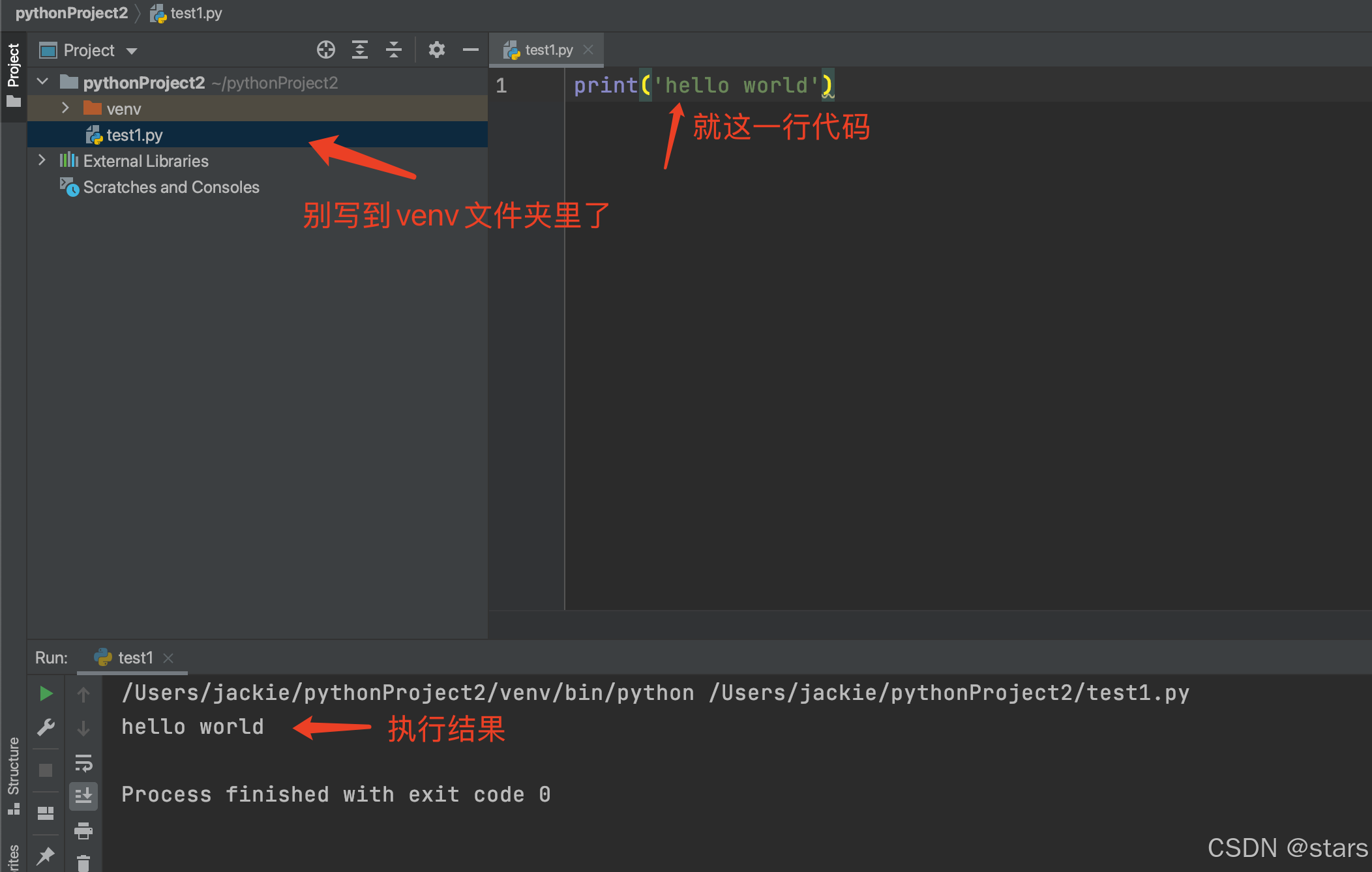Click the trash Clear All icon
Screen dimensions: 1372x872
83,863
